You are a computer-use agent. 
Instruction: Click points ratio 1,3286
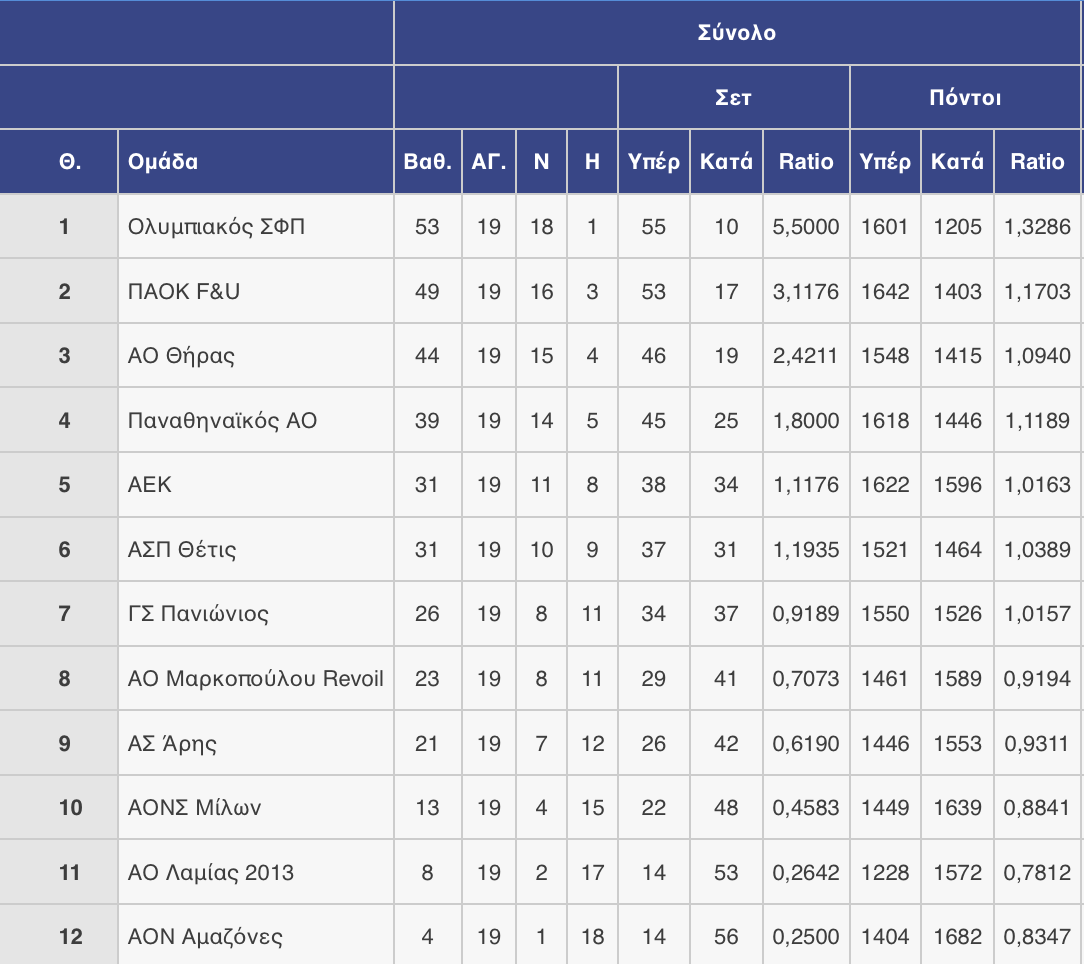[x=1037, y=227]
